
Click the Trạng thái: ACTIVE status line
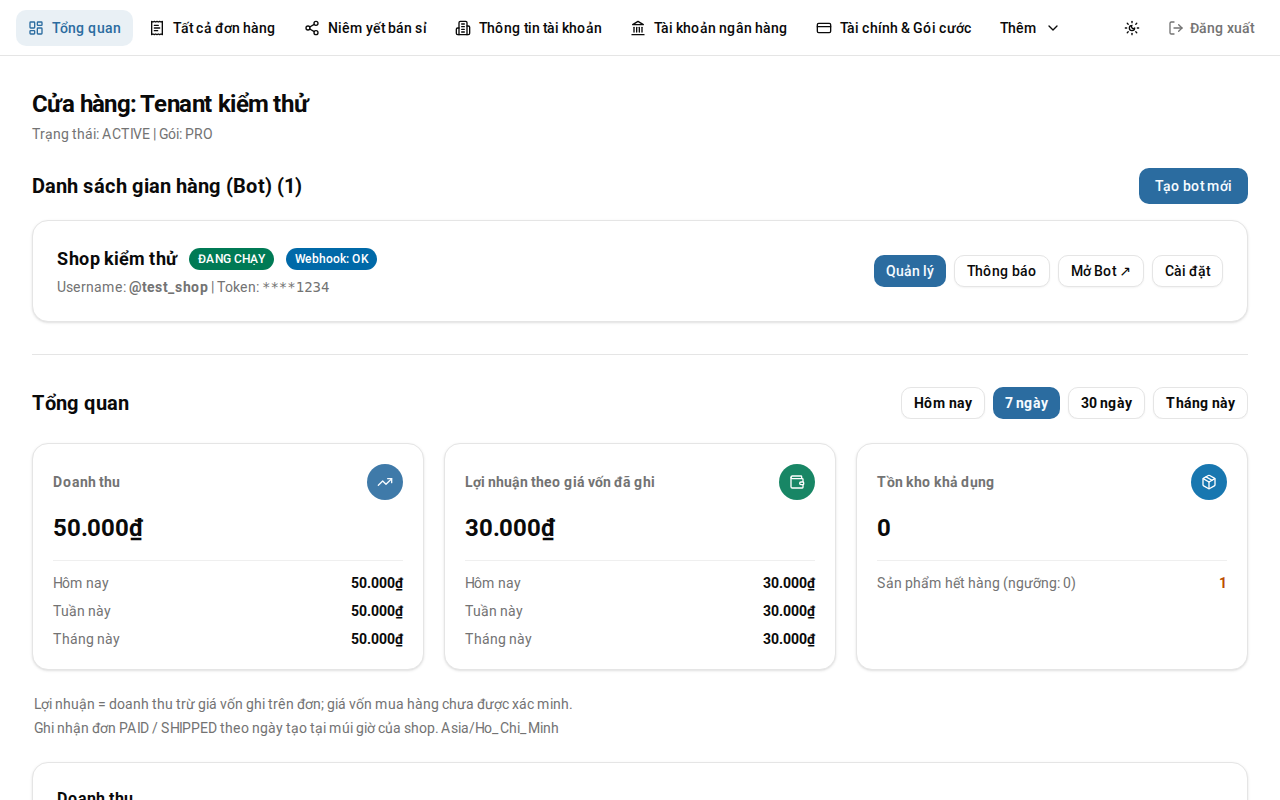[122, 134]
